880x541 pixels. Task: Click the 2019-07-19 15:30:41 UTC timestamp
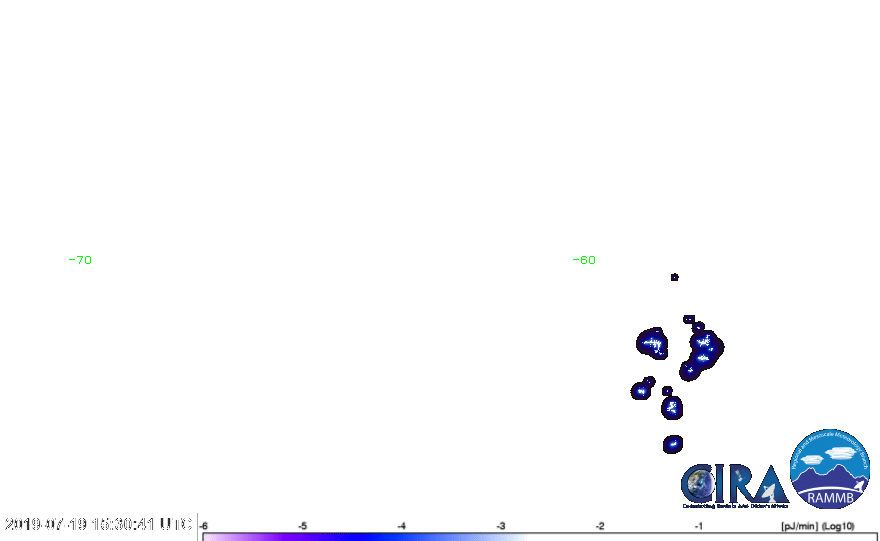[98, 524]
